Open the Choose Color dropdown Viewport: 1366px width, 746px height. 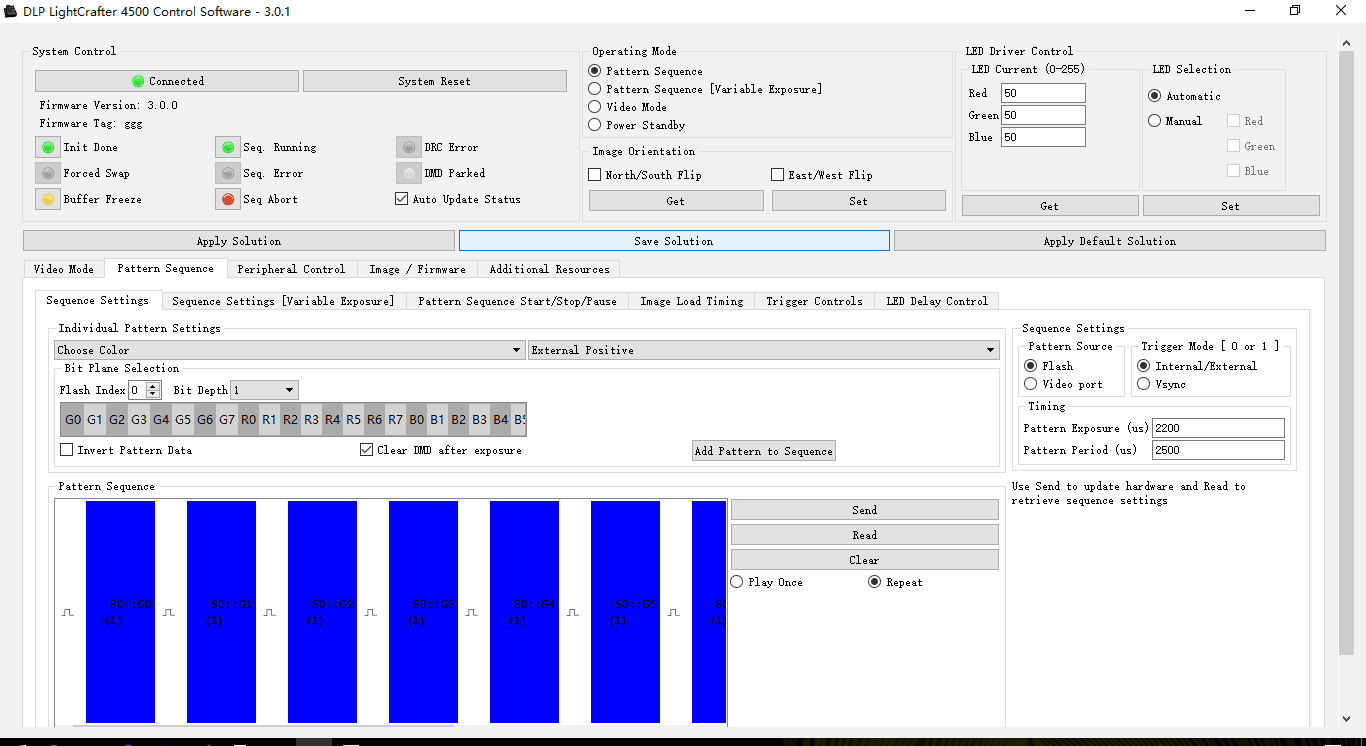tap(290, 350)
